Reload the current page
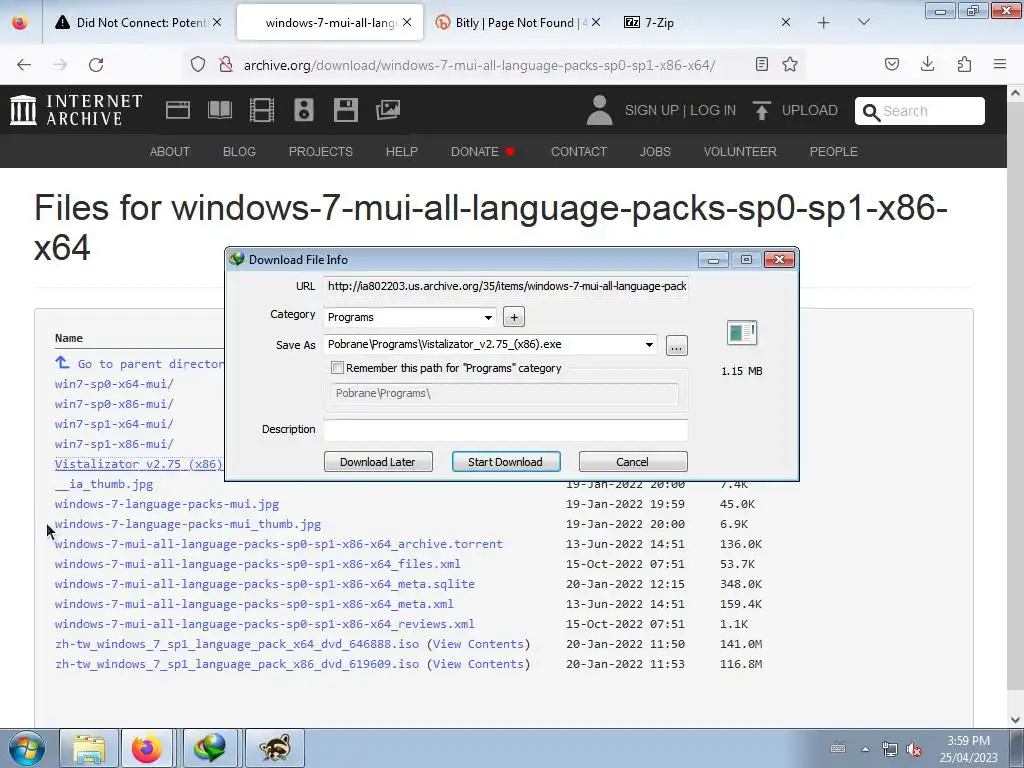 [96, 65]
